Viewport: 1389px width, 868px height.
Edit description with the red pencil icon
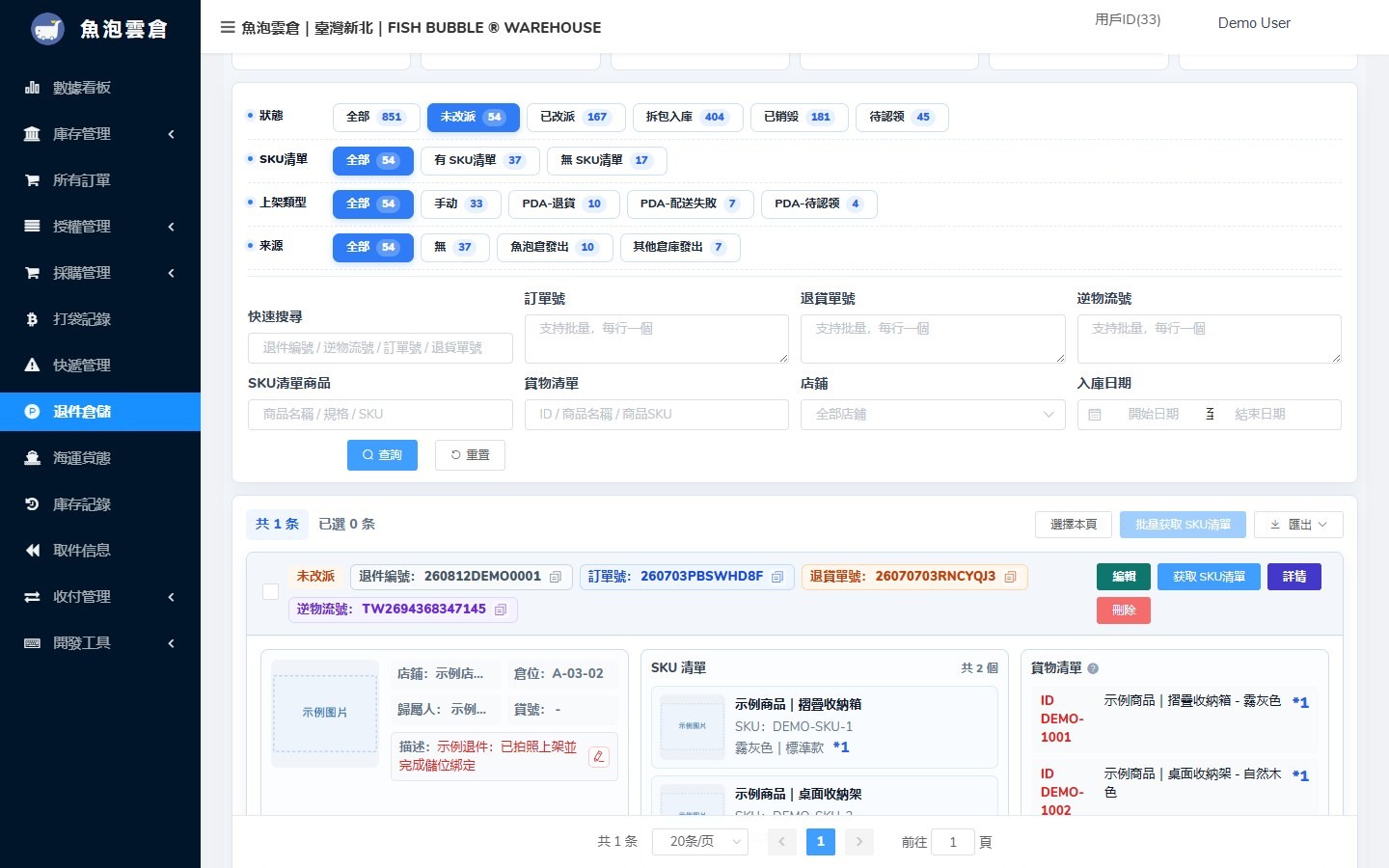pos(599,757)
